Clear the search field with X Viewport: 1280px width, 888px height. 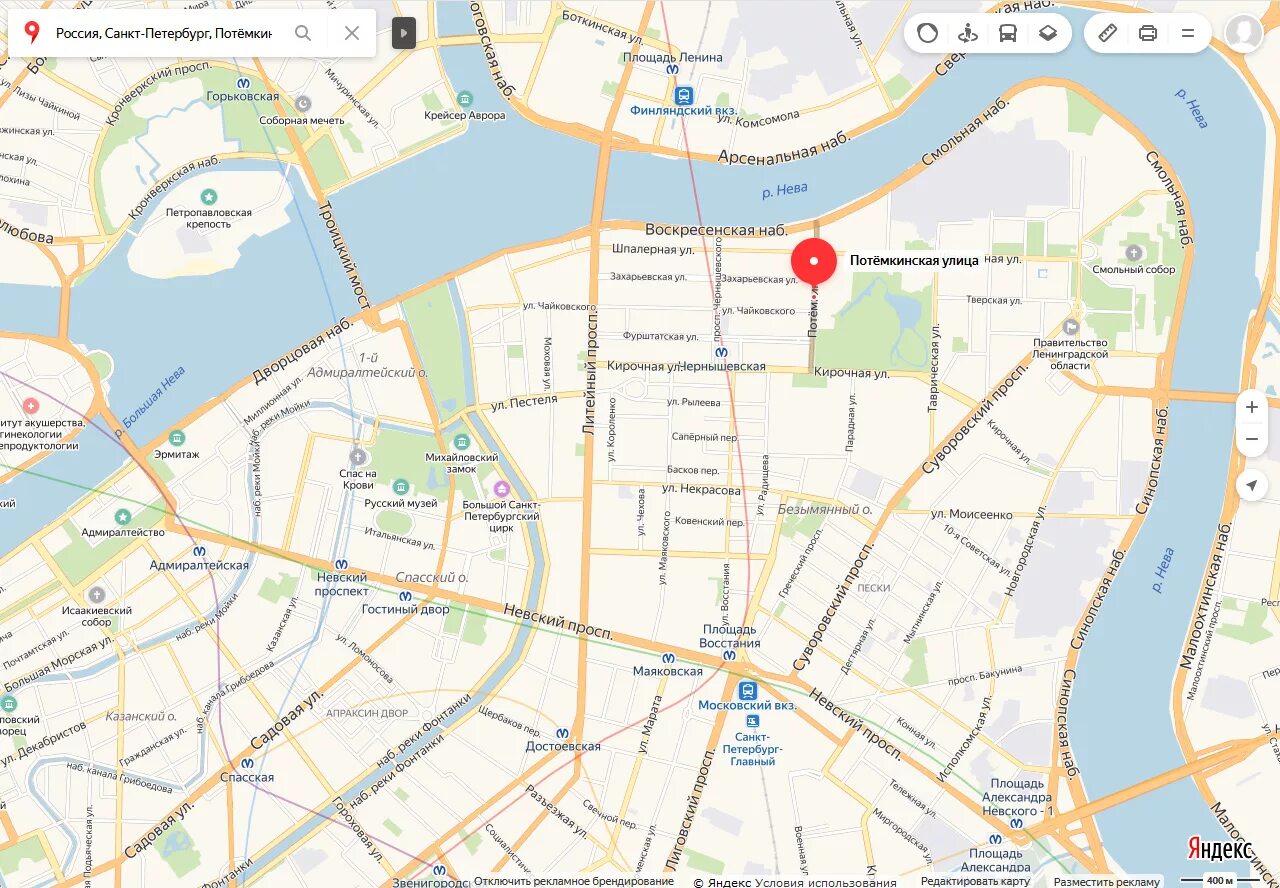click(352, 33)
